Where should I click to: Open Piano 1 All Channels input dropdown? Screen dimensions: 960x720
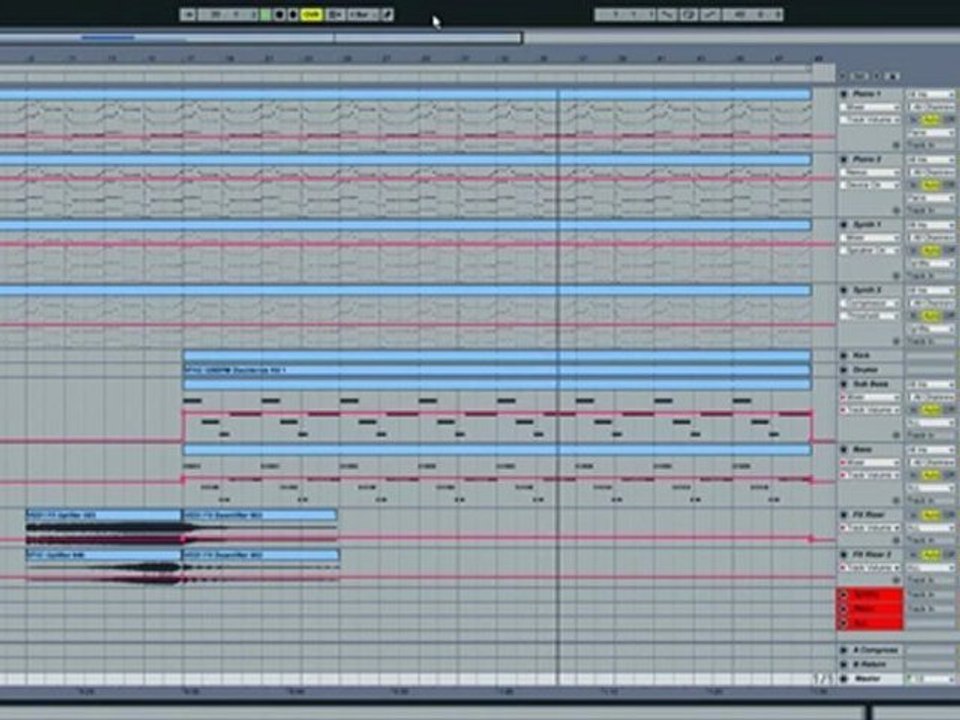(932, 108)
